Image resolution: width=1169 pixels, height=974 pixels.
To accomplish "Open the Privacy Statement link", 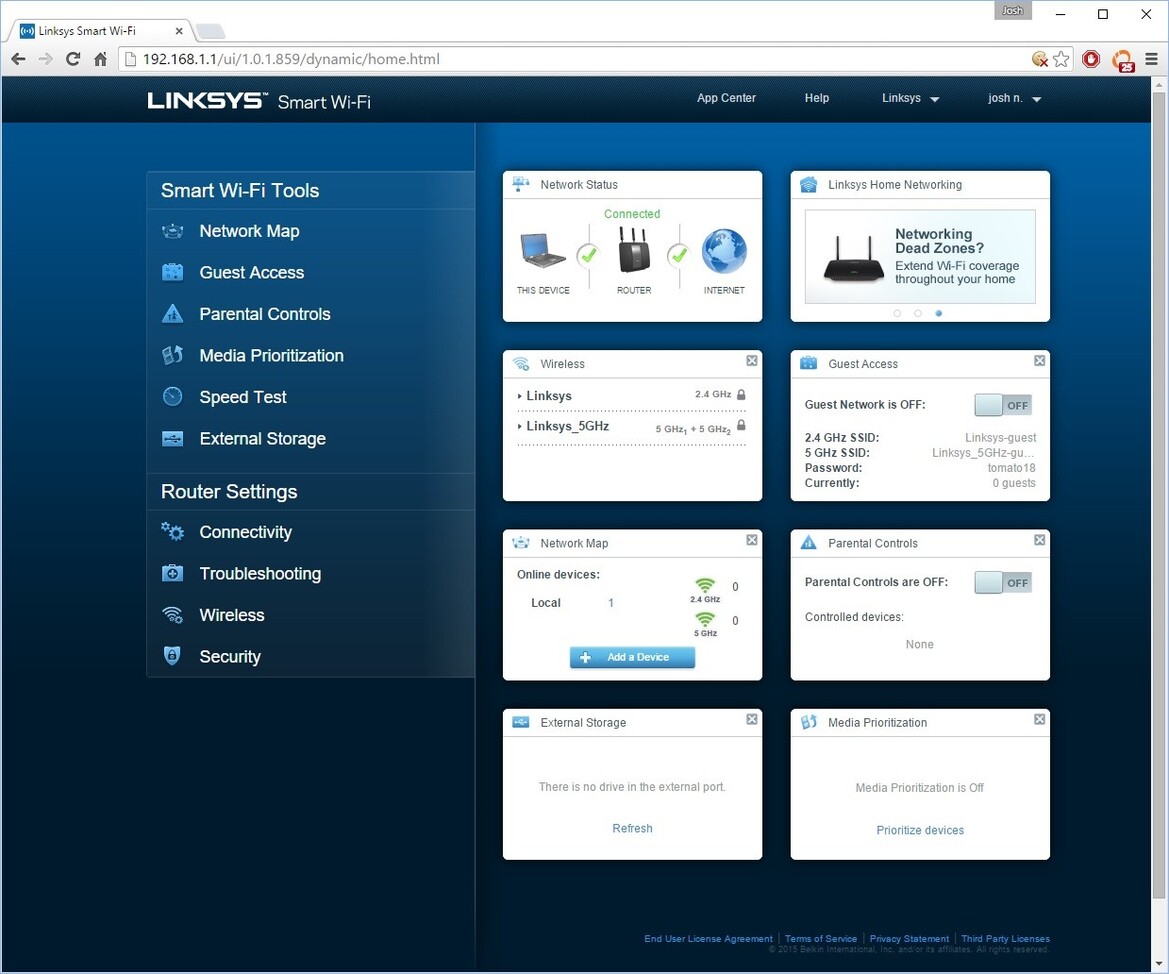I will click(x=909, y=939).
